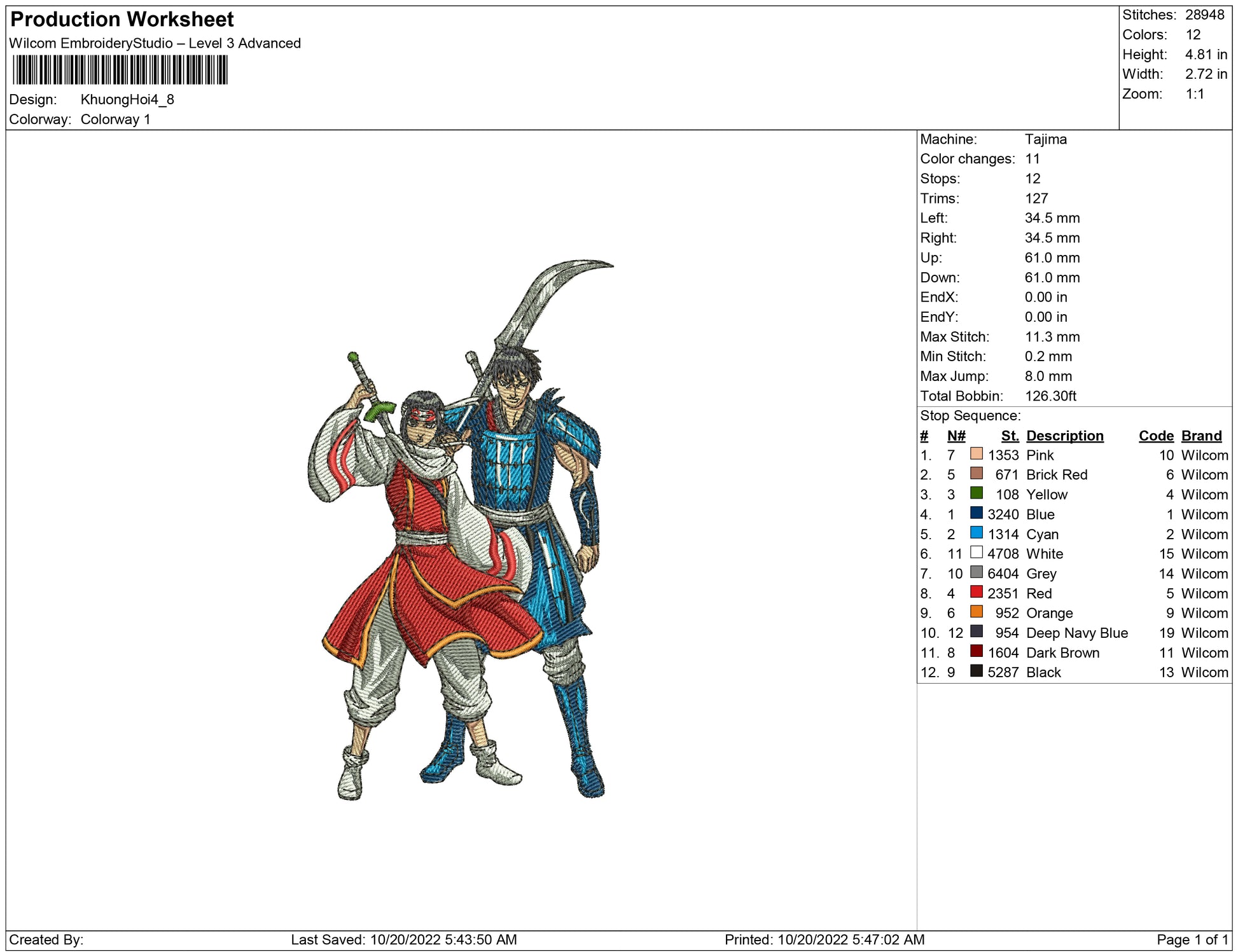This screenshot has width=1238, height=952.
Task: Click the Blue thread swatch
Action: 976,513
